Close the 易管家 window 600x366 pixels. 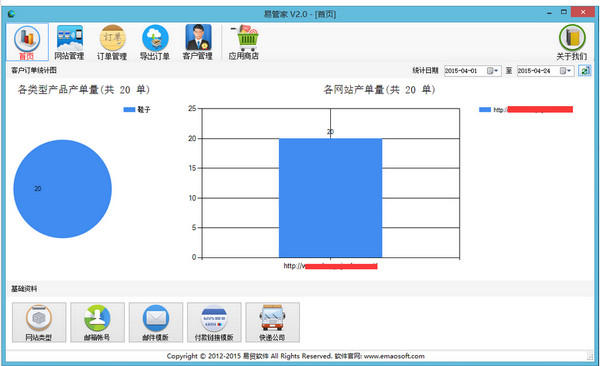583,12
